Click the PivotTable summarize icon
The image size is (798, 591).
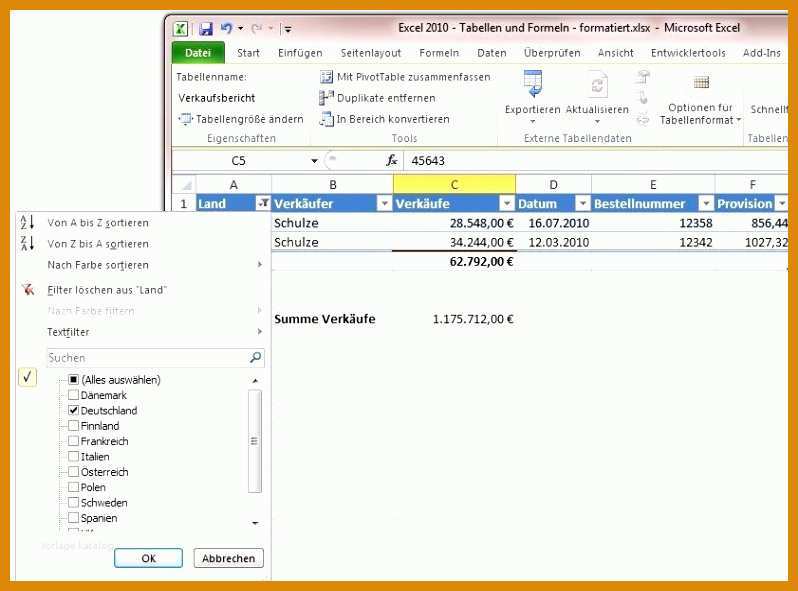coord(326,77)
